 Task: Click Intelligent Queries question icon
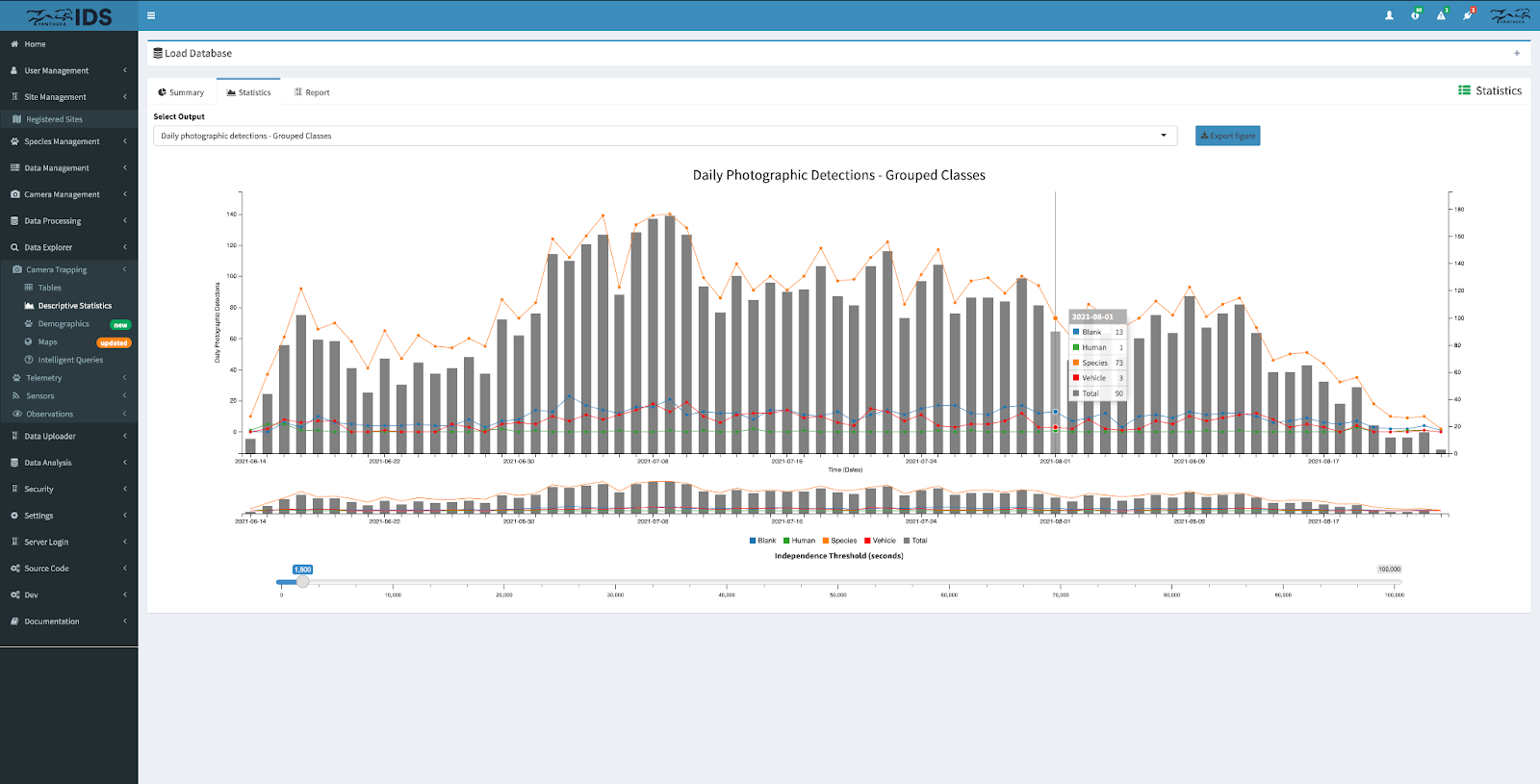tap(29, 360)
